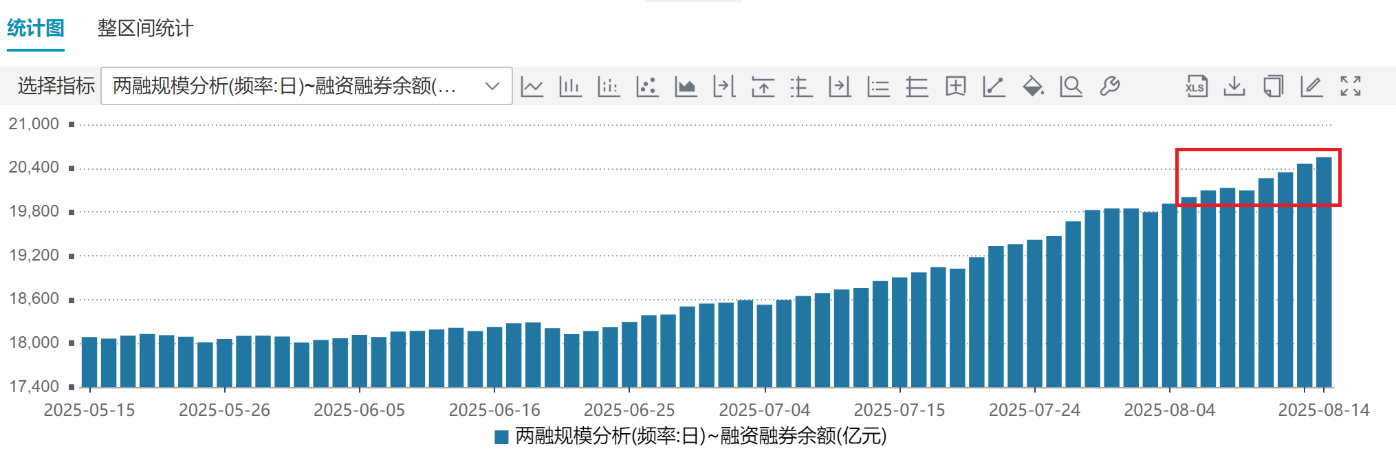Switch to 统计图 tab
The height and width of the screenshot is (451, 1396).
point(36,28)
